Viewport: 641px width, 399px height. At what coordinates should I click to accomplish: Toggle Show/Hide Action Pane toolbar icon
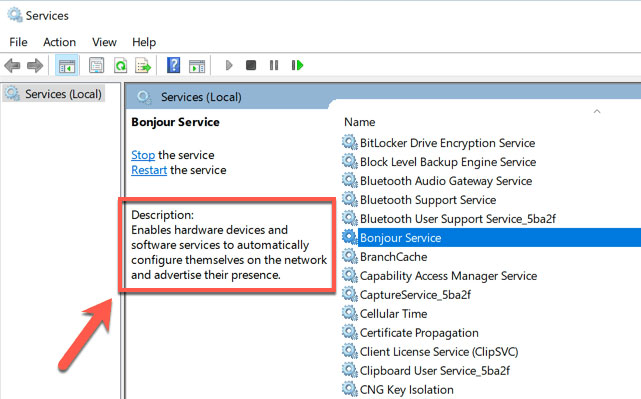point(197,65)
